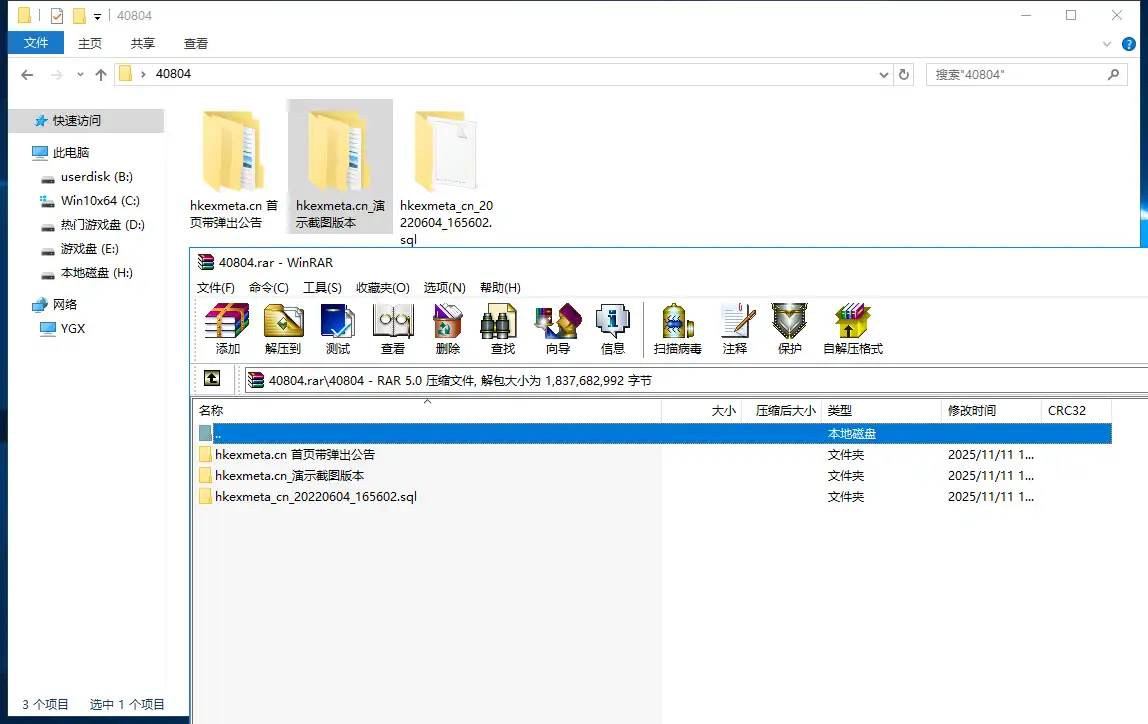Run the 测试 (Test) archive tool
1148x724 pixels.
[338, 328]
